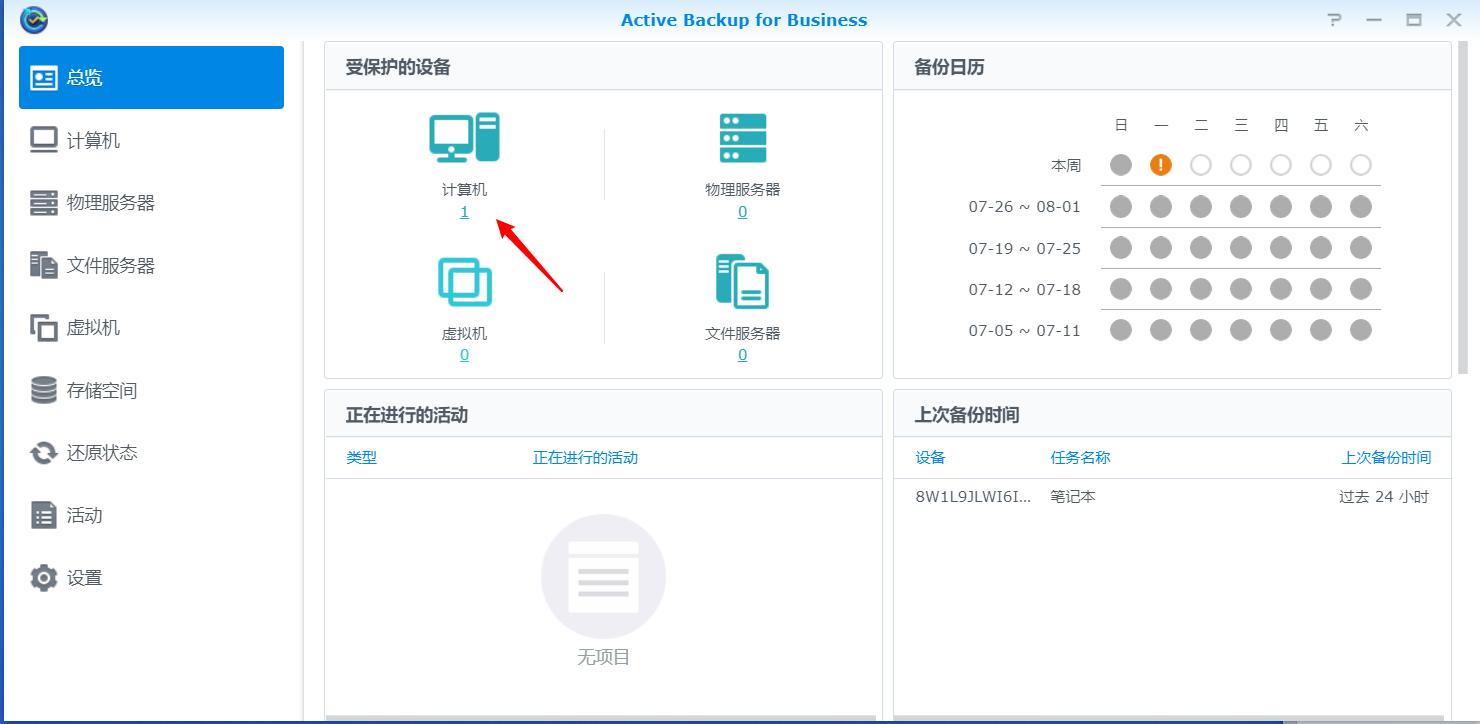This screenshot has height=724, width=1480.
Task: Close the Active Backup for Business window
Action: click(1454, 20)
